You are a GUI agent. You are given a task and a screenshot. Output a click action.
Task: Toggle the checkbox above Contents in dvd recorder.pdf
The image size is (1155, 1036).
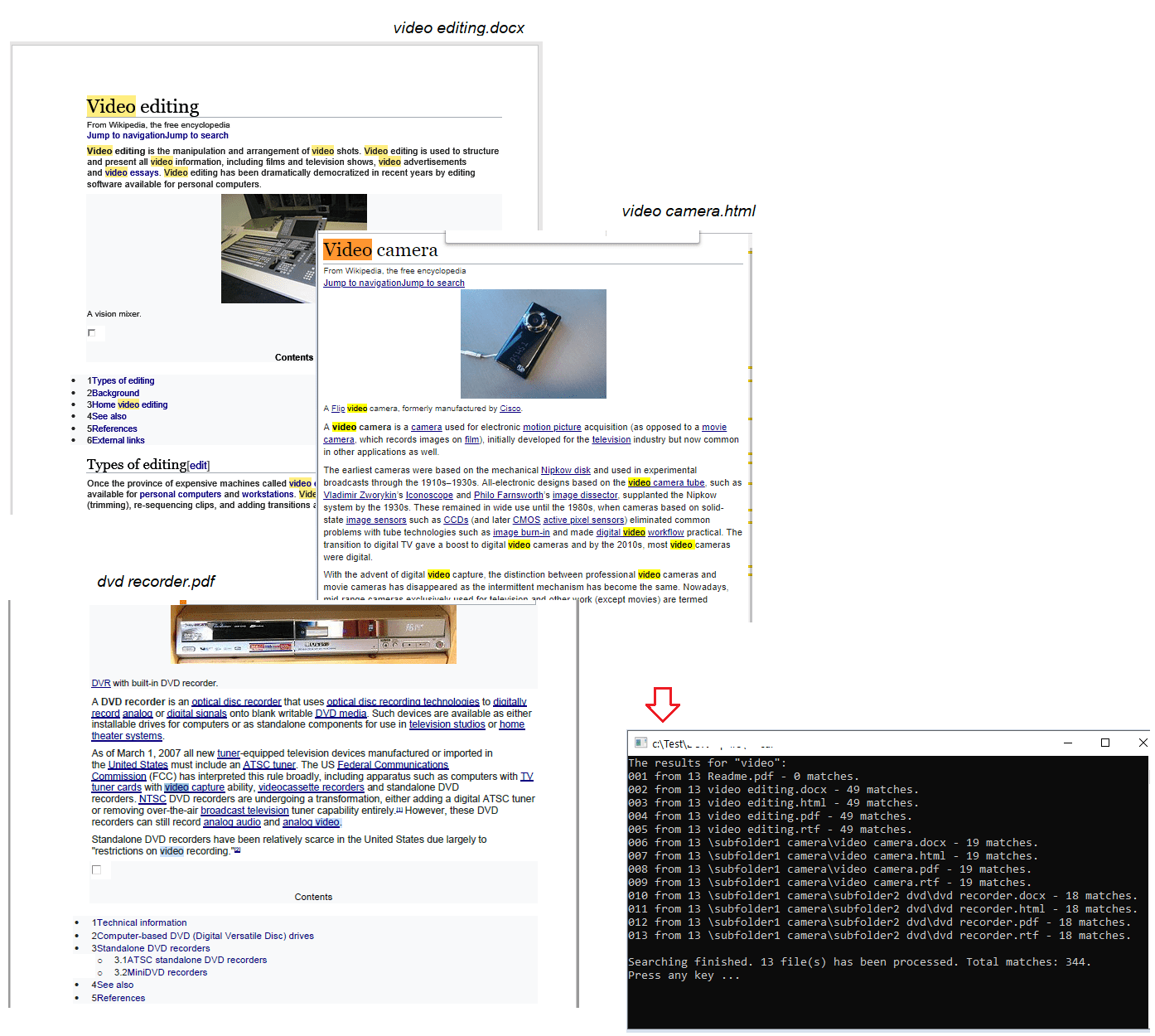pos(96,869)
